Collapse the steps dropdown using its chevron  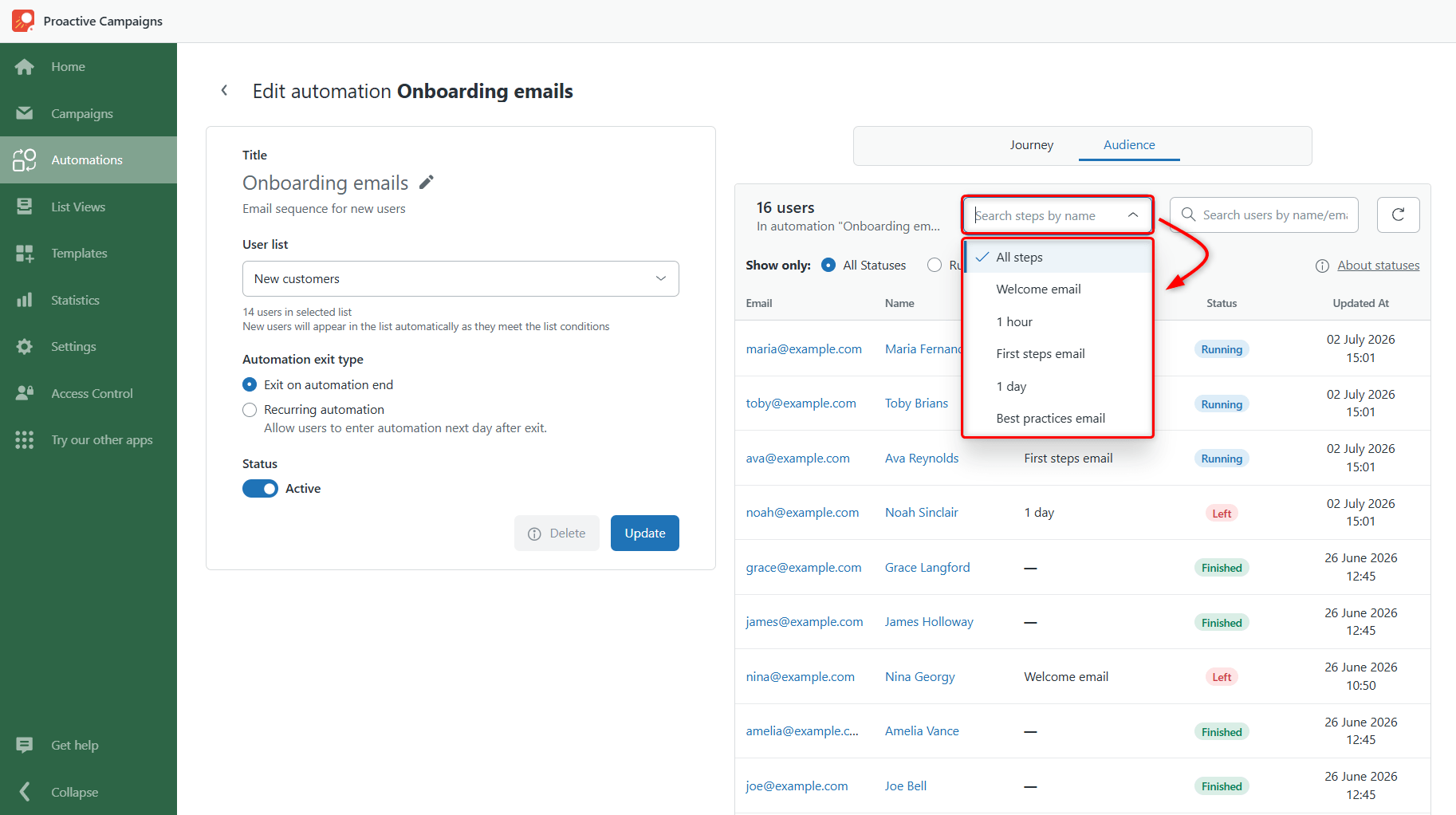(1132, 215)
